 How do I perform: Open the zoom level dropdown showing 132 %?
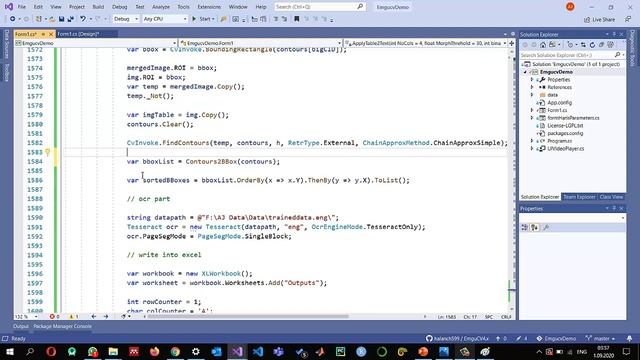point(27,317)
